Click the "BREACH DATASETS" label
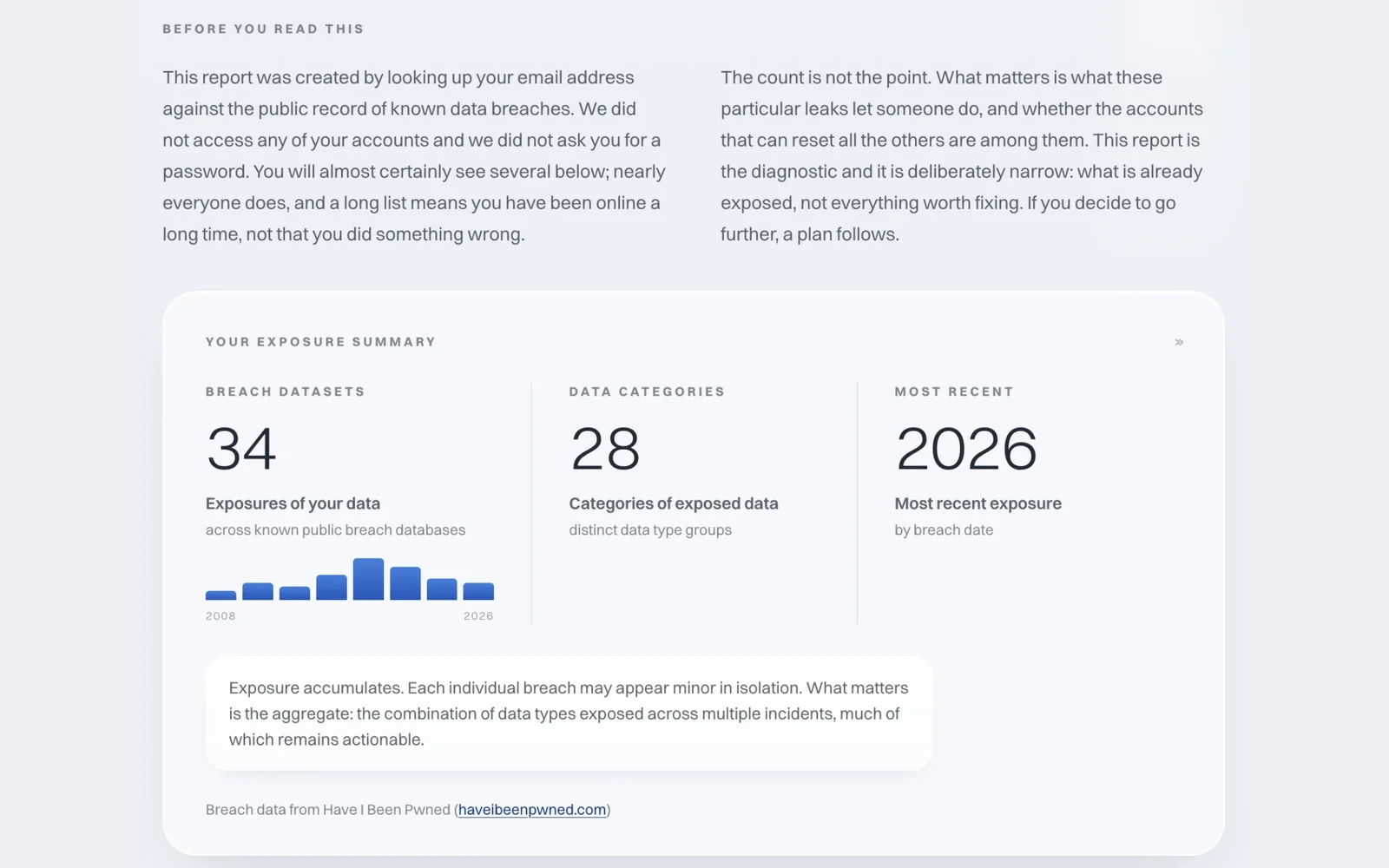The width and height of the screenshot is (1389, 868). click(x=285, y=391)
